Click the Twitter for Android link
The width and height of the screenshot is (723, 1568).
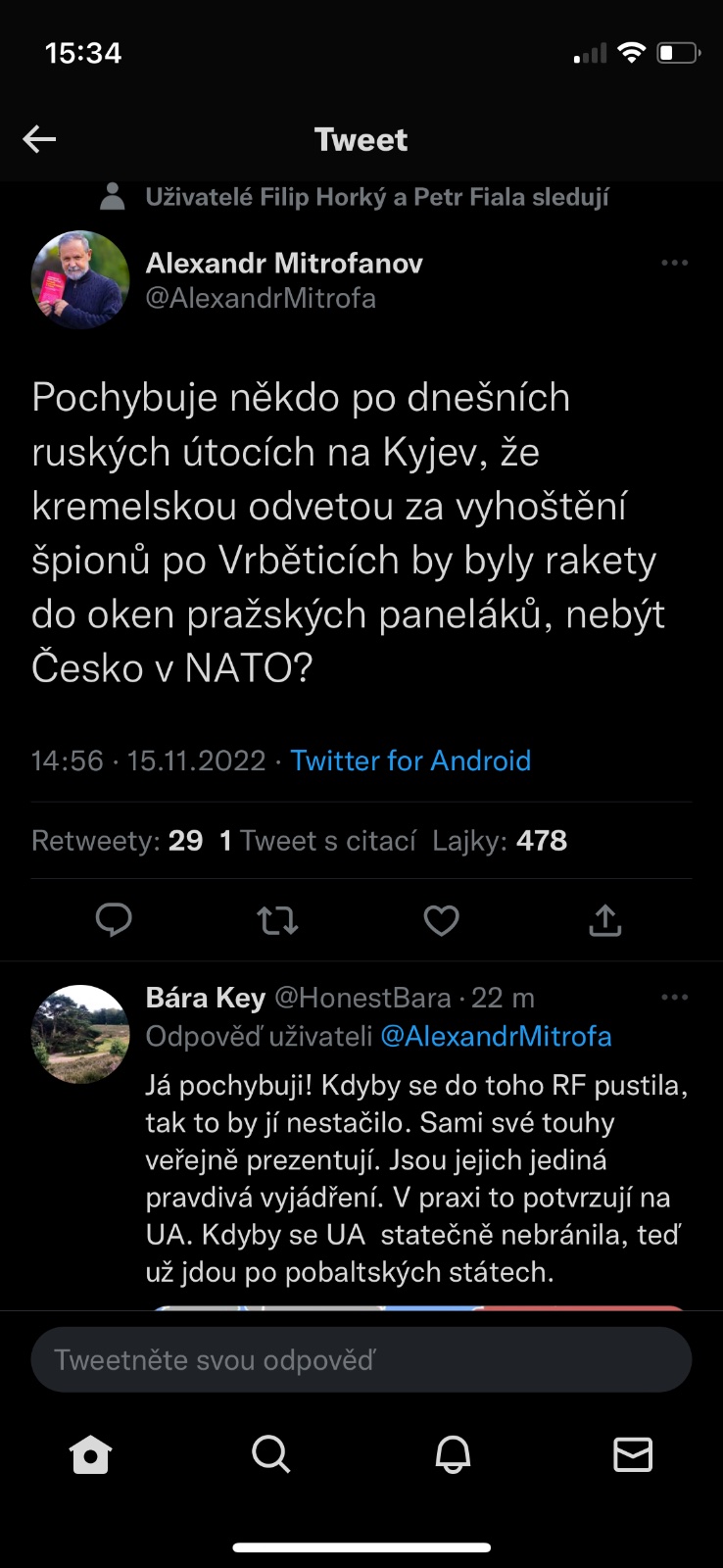click(x=410, y=760)
